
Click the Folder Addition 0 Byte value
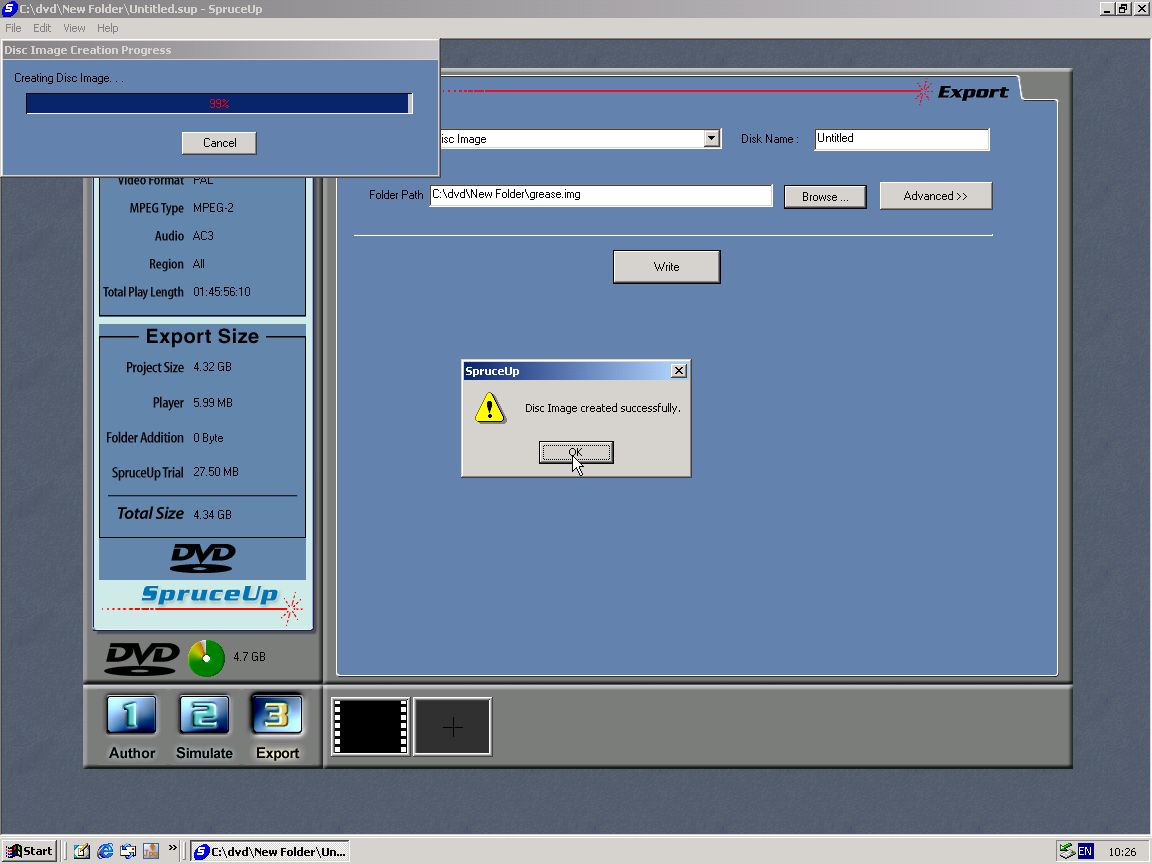[x=208, y=438]
